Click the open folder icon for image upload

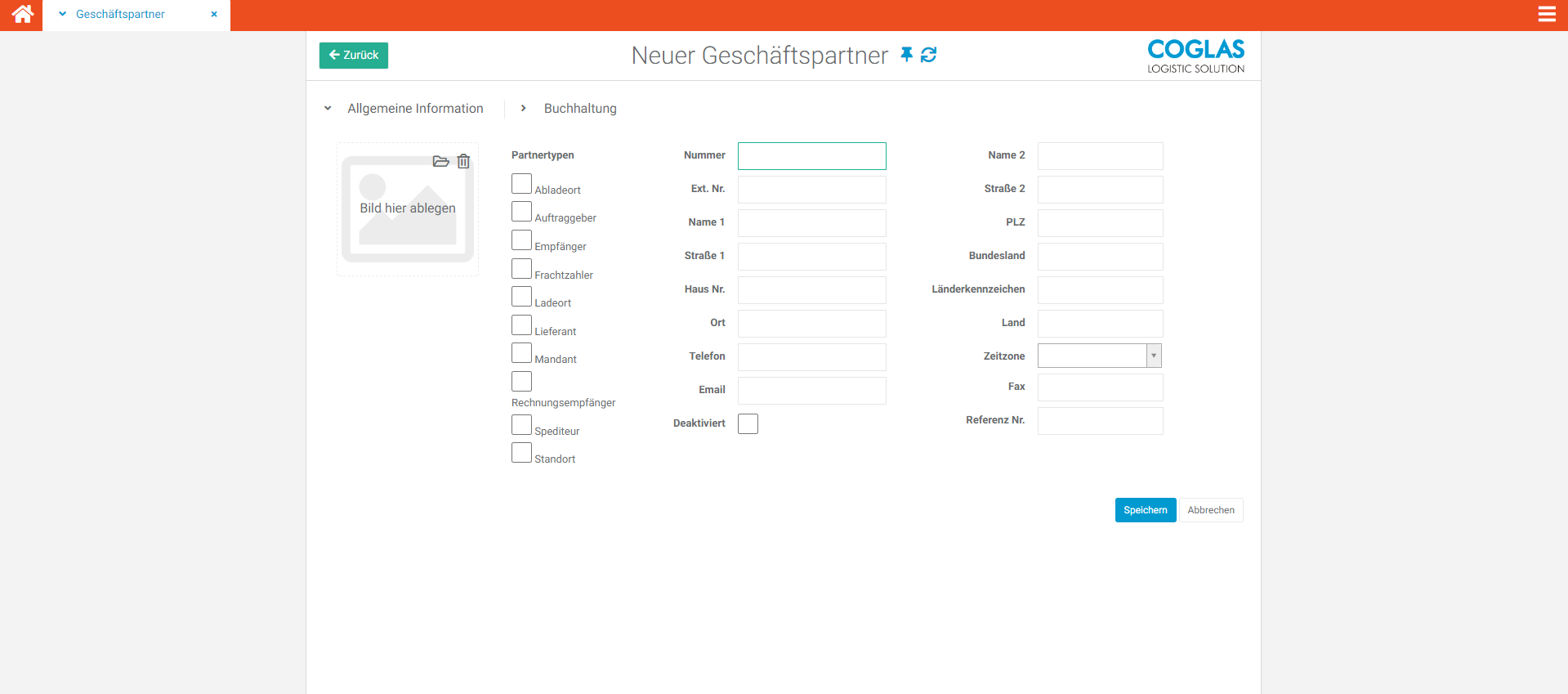(440, 162)
